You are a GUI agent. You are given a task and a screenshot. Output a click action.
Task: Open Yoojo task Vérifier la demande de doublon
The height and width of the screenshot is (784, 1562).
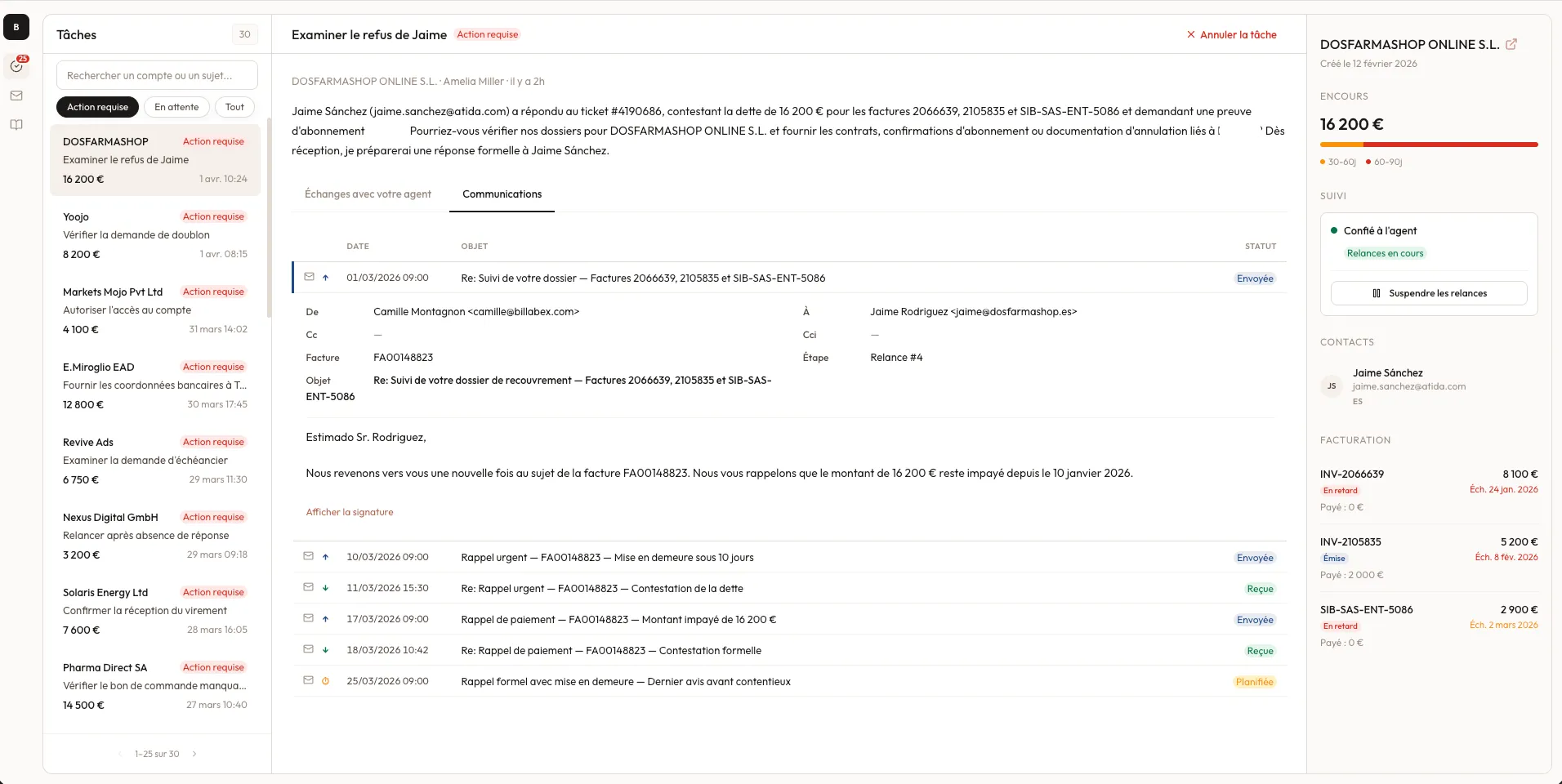click(155, 235)
